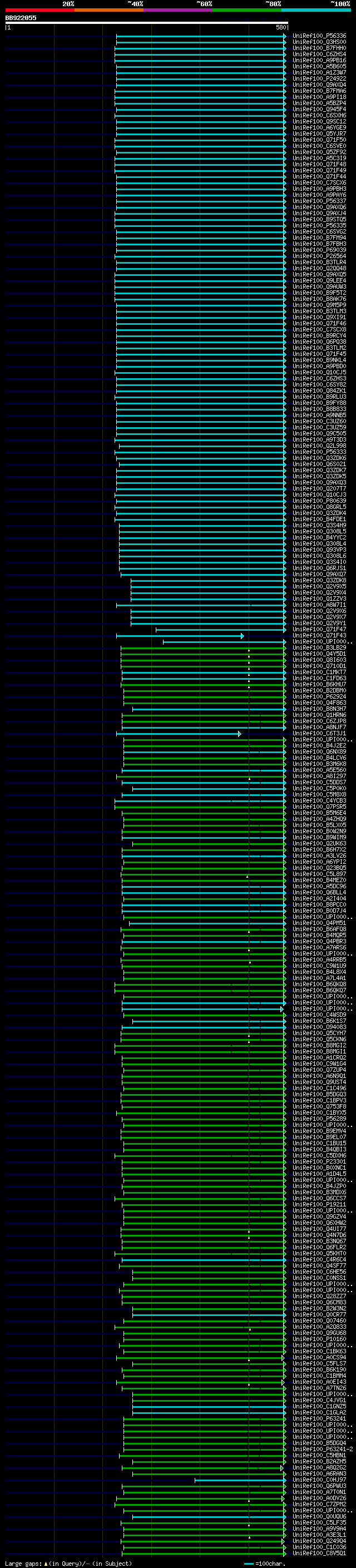
Task: Select the UniRef100_C7SCX6 label
Action: (x=319, y=182)
